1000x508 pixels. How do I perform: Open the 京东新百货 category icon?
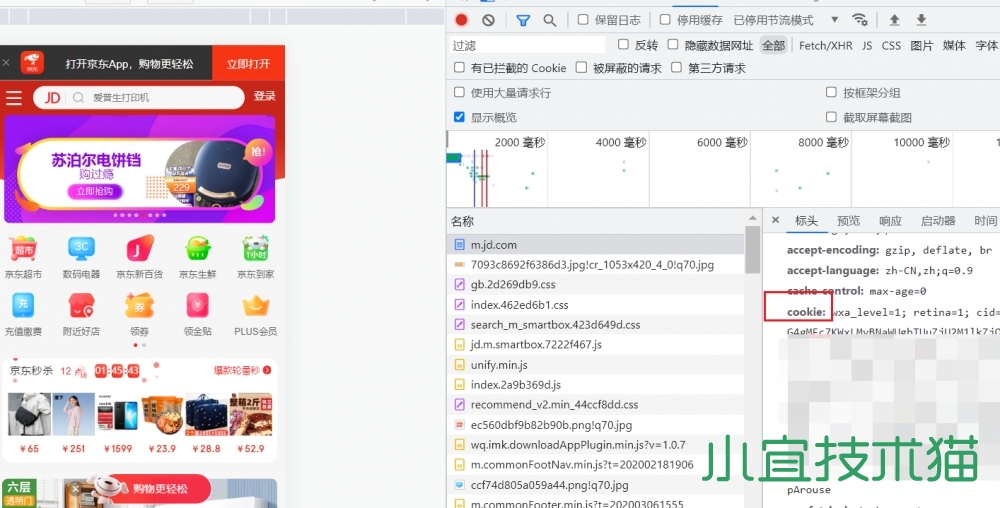point(139,249)
